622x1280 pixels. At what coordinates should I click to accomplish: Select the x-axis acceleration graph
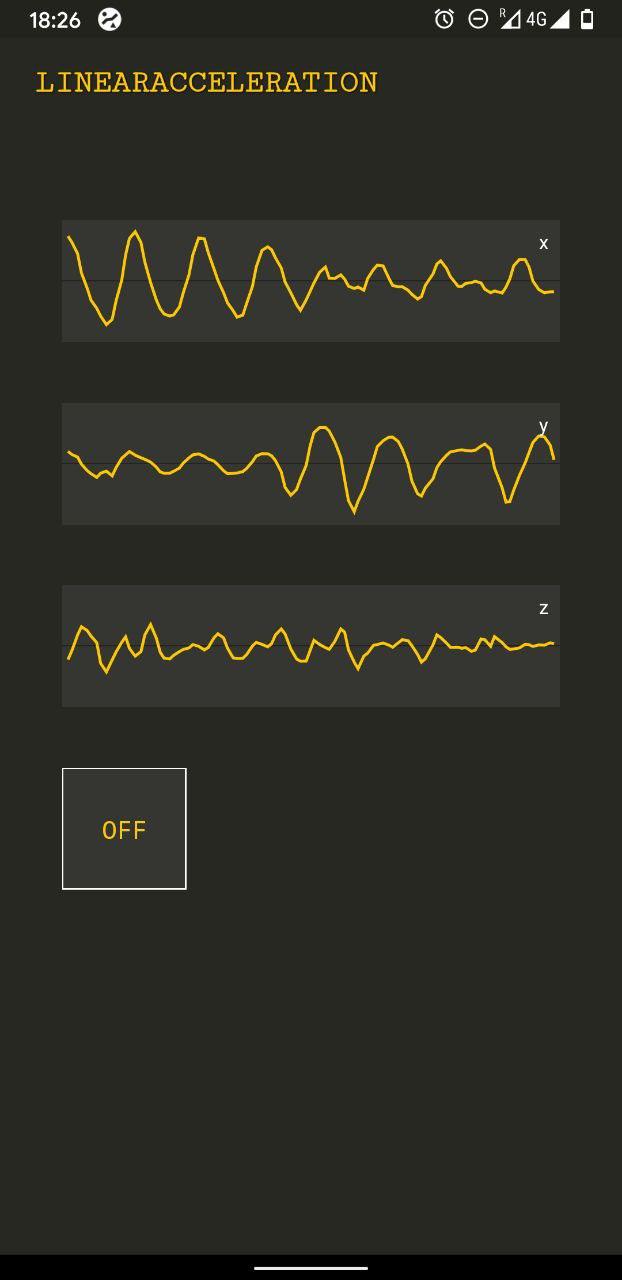click(310, 281)
